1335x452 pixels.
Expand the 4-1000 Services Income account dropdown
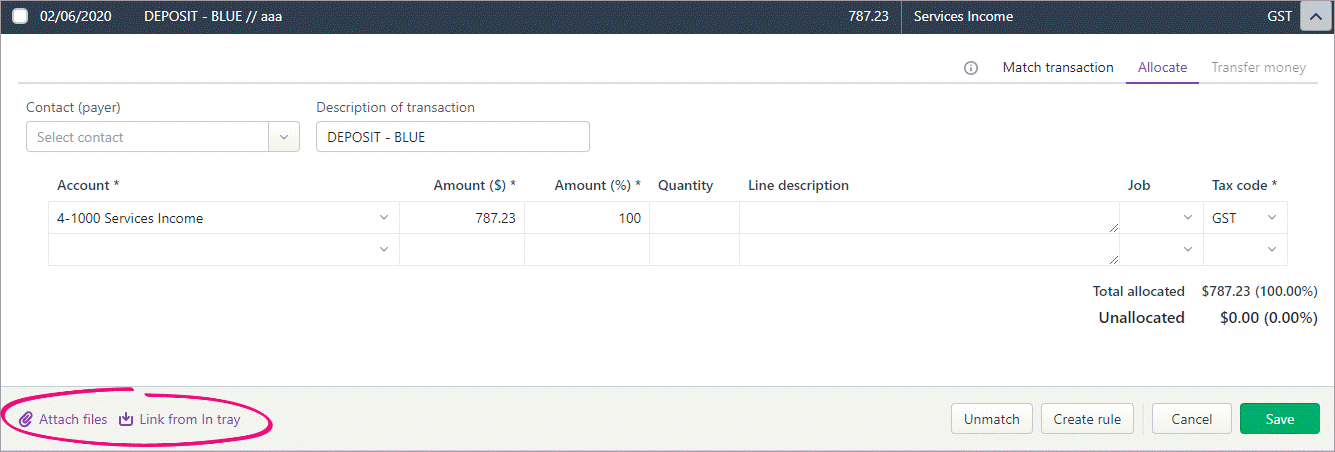[x=384, y=218]
